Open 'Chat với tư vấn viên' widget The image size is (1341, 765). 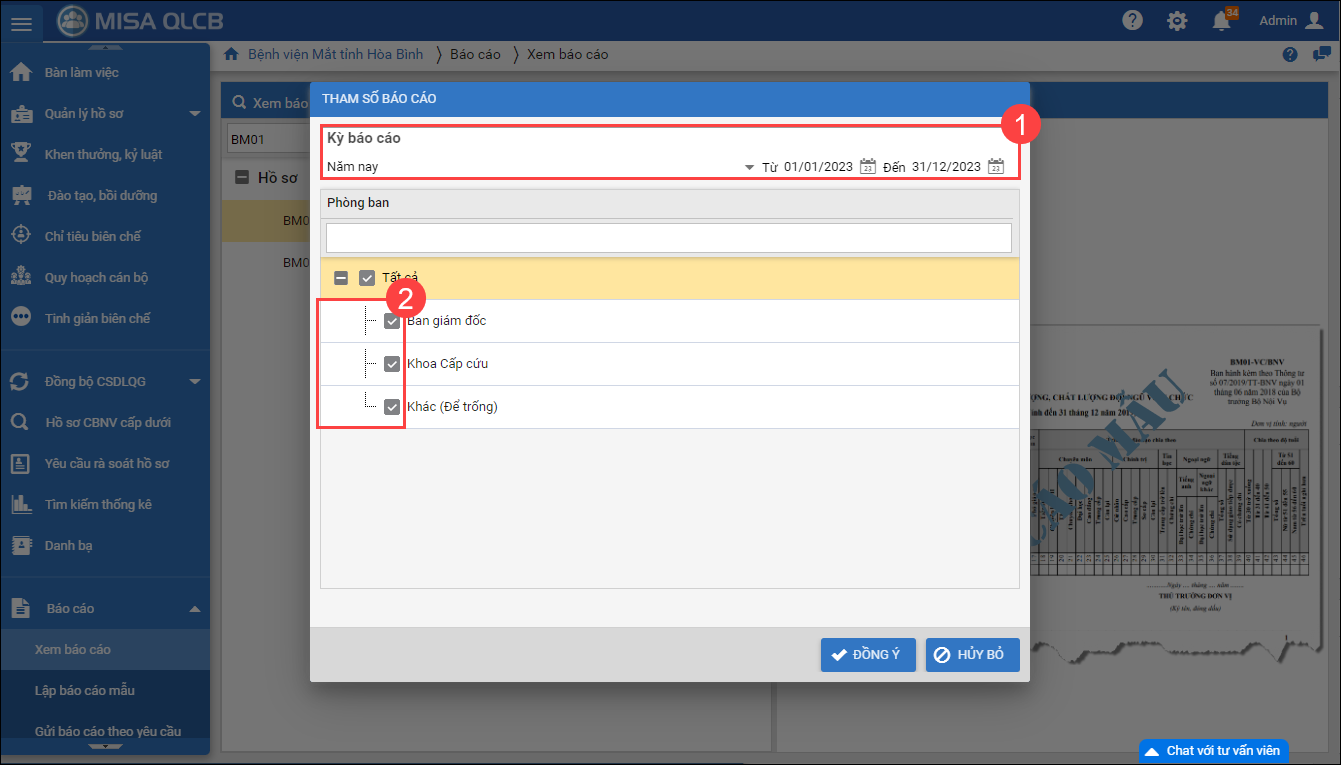(x=1213, y=751)
